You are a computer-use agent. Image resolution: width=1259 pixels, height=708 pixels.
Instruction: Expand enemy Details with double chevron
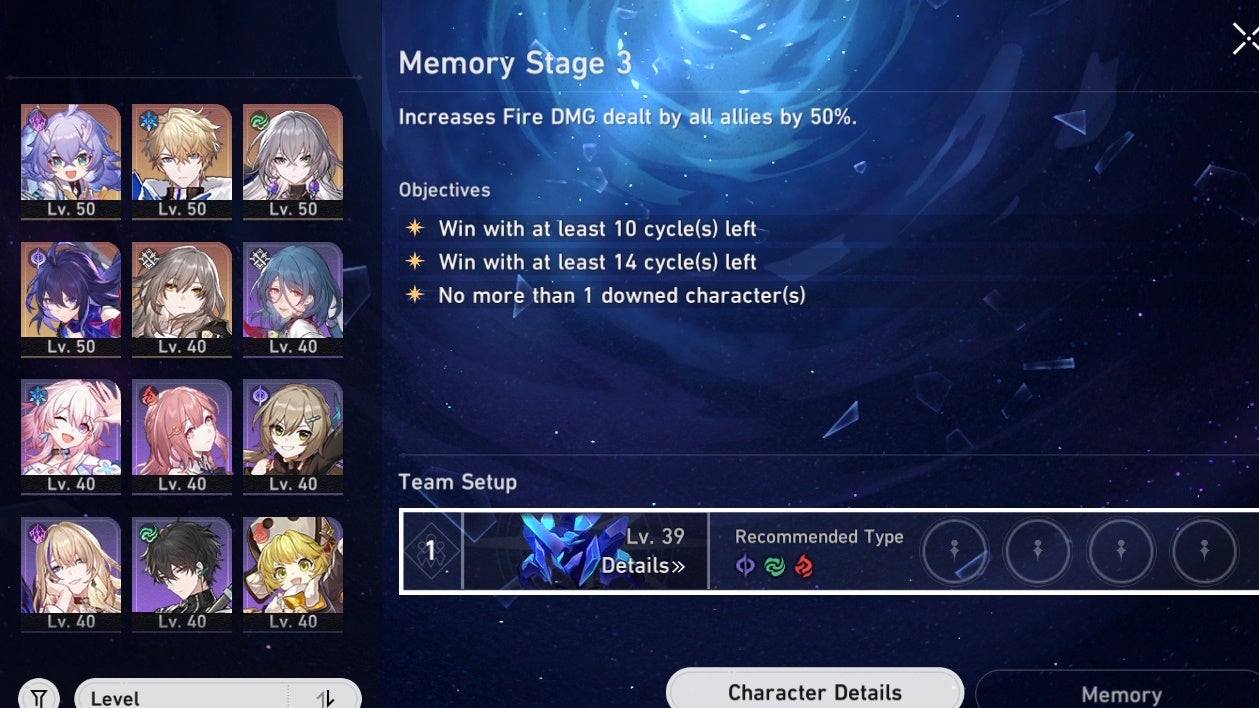pyautogui.click(x=643, y=566)
